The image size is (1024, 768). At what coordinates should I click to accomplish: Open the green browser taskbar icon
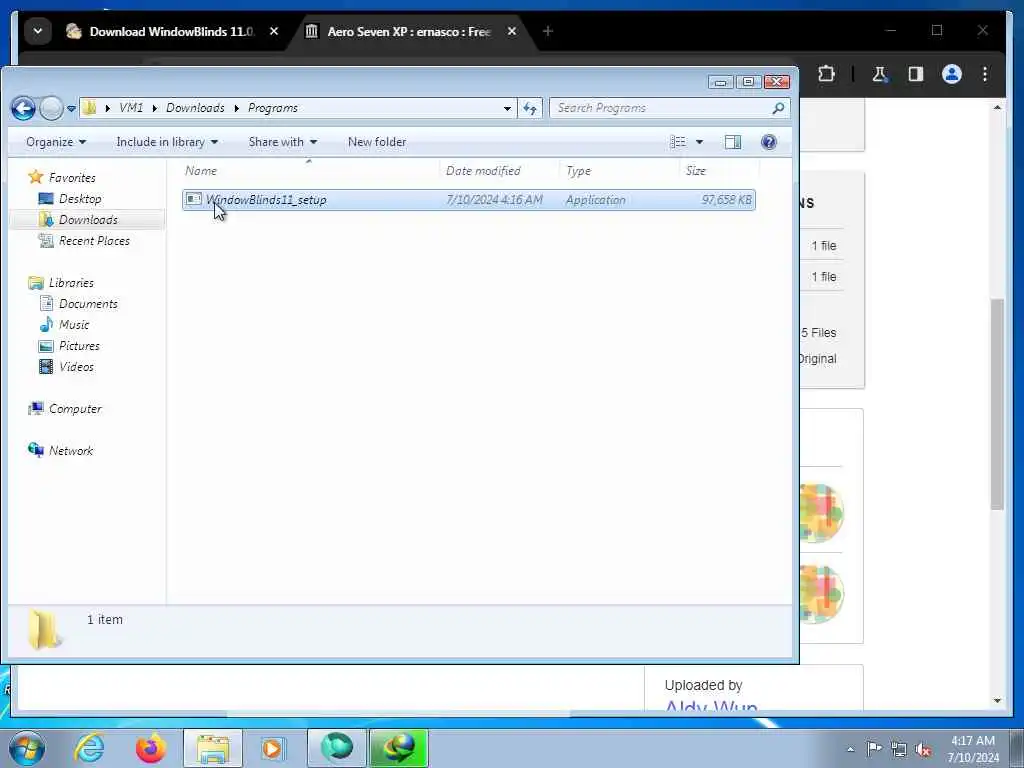336,748
